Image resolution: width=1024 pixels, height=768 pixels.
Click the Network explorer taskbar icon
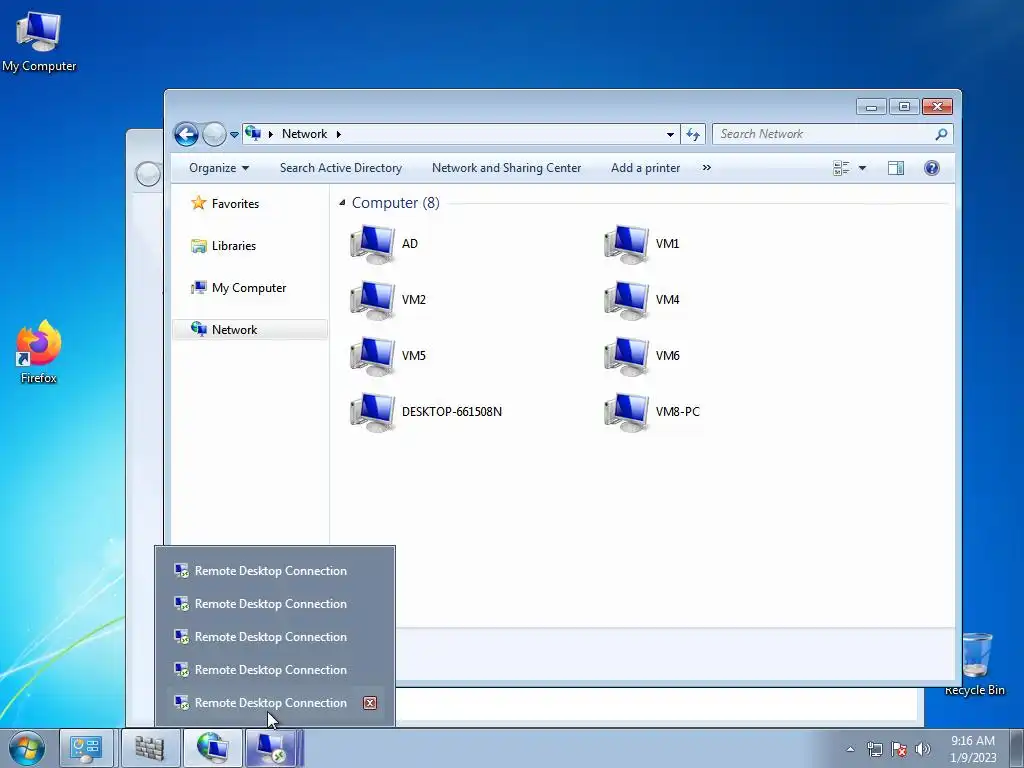click(212, 749)
